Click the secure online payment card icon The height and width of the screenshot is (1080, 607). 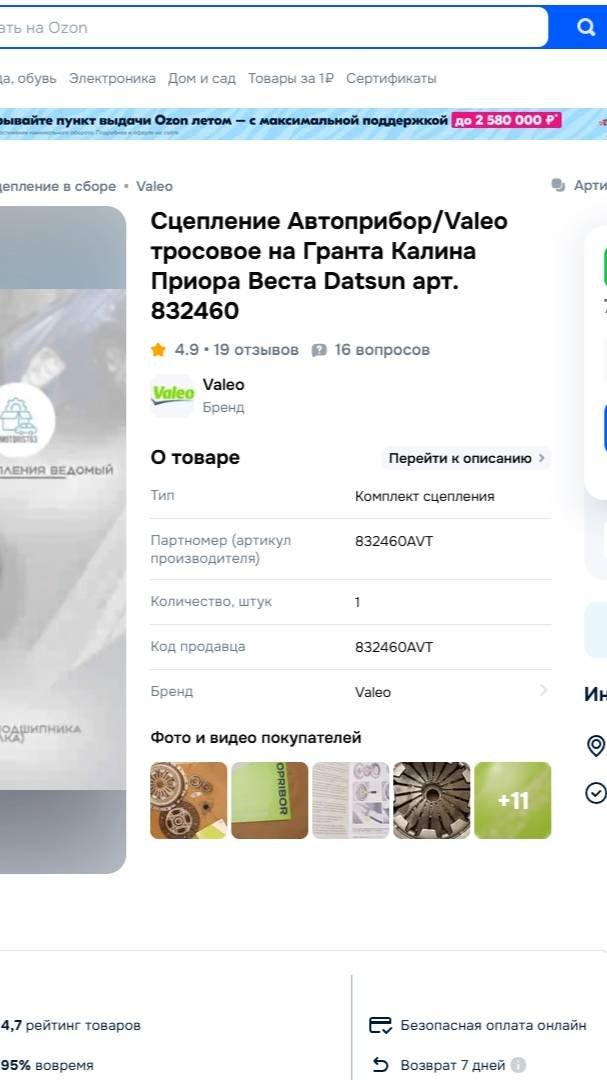(x=380, y=1026)
